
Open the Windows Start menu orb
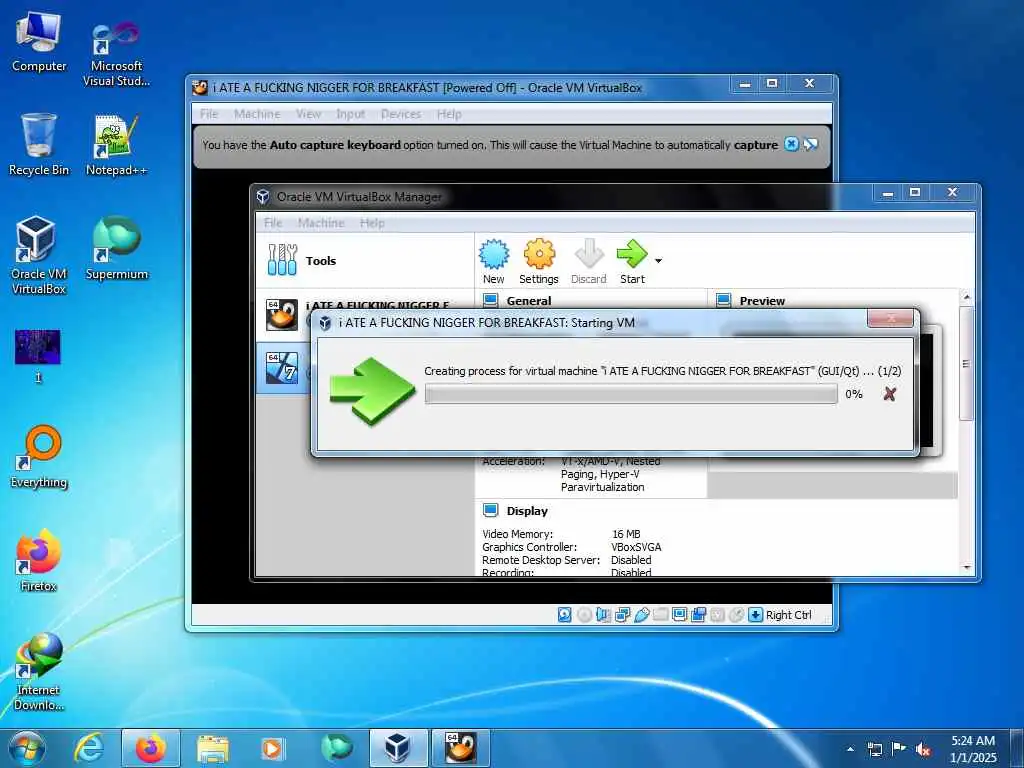[x=27, y=748]
